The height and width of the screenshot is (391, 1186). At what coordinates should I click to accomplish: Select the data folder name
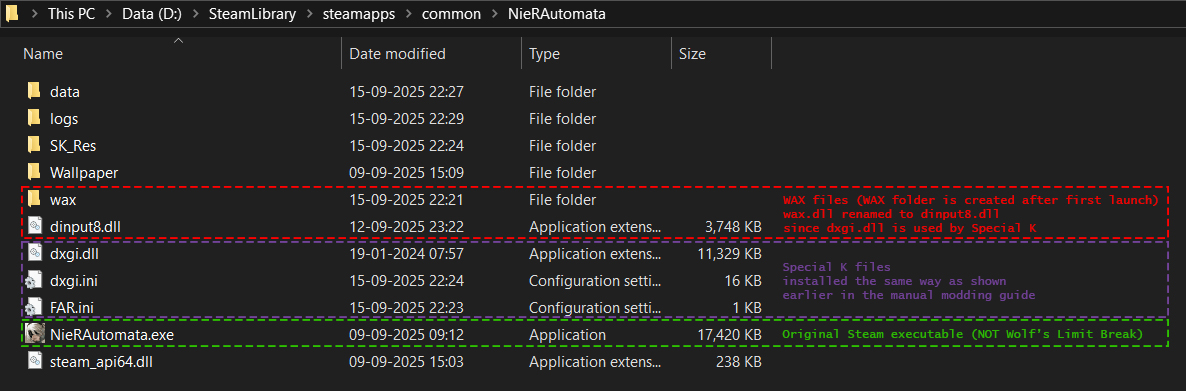(x=65, y=92)
